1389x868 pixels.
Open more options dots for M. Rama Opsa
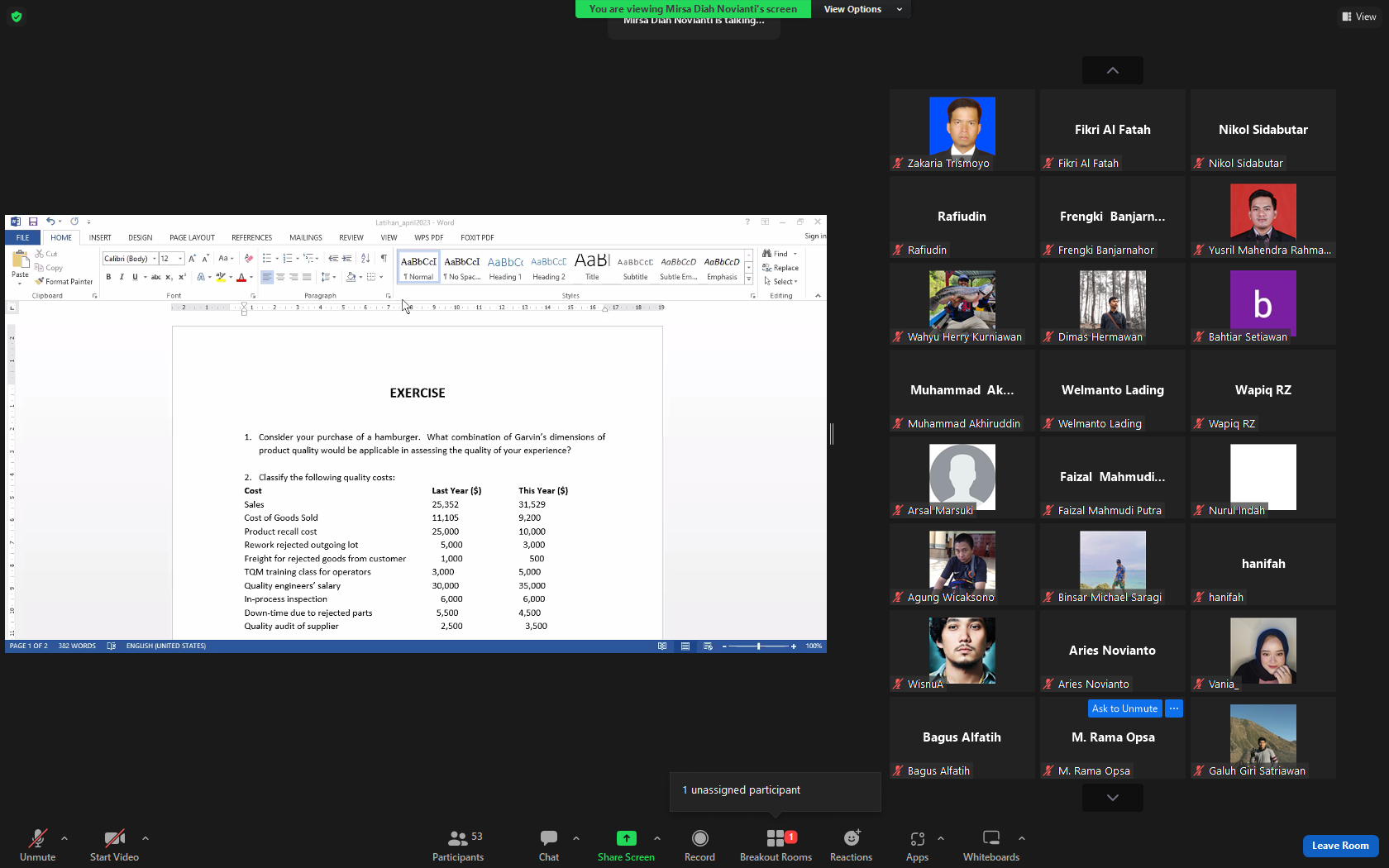(x=1174, y=708)
